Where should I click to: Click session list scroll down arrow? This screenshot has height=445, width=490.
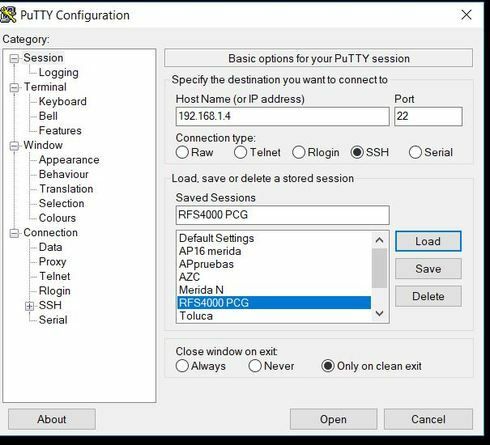point(379,313)
